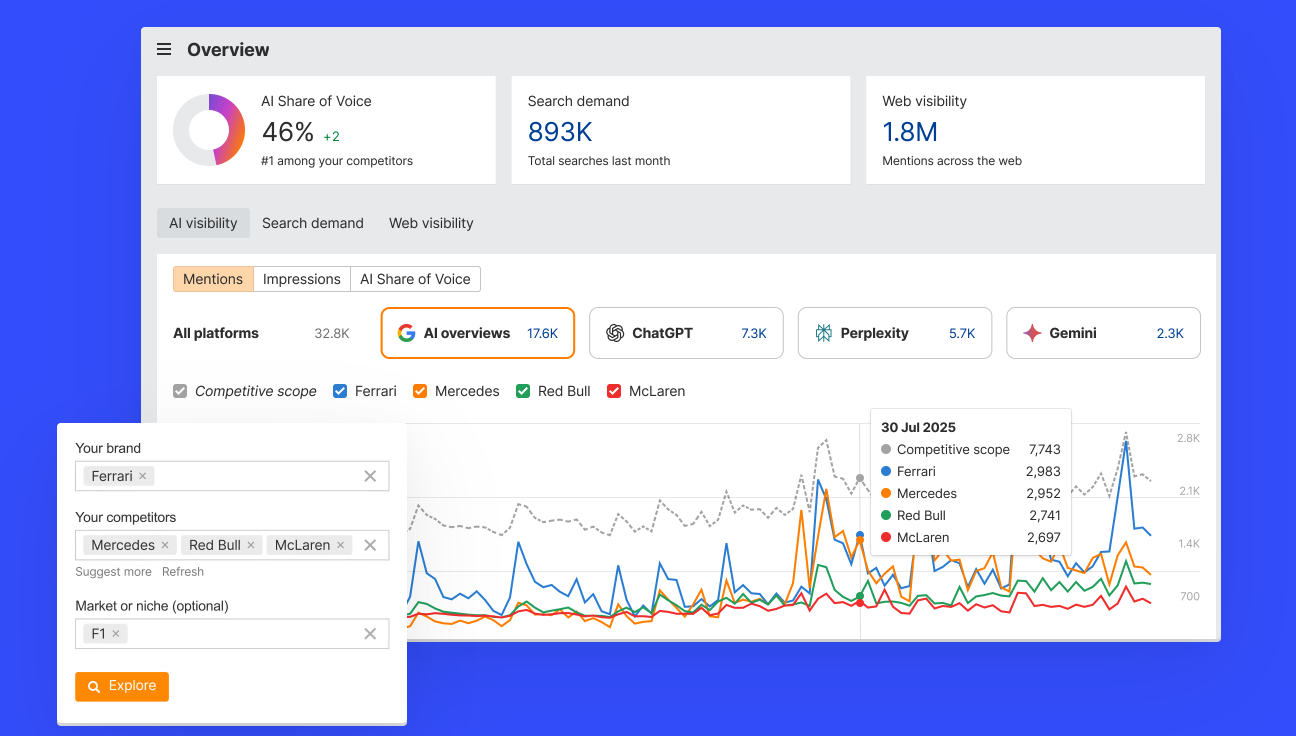1296x736 pixels.
Task: Remove the Ferrari brand tag
Action: 143,476
